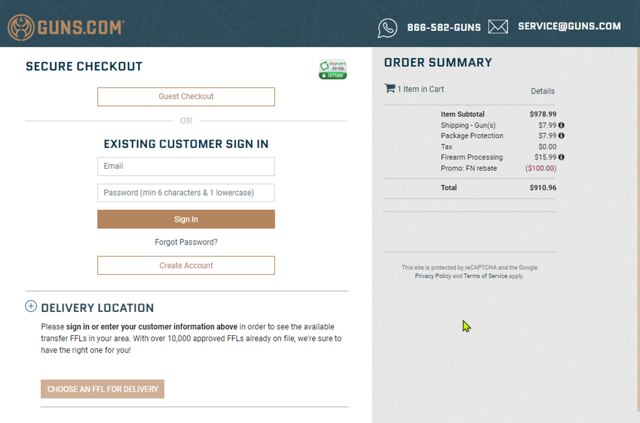Click the Create Account button
Viewport: 640px width, 423px height.
pyautogui.click(x=186, y=266)
